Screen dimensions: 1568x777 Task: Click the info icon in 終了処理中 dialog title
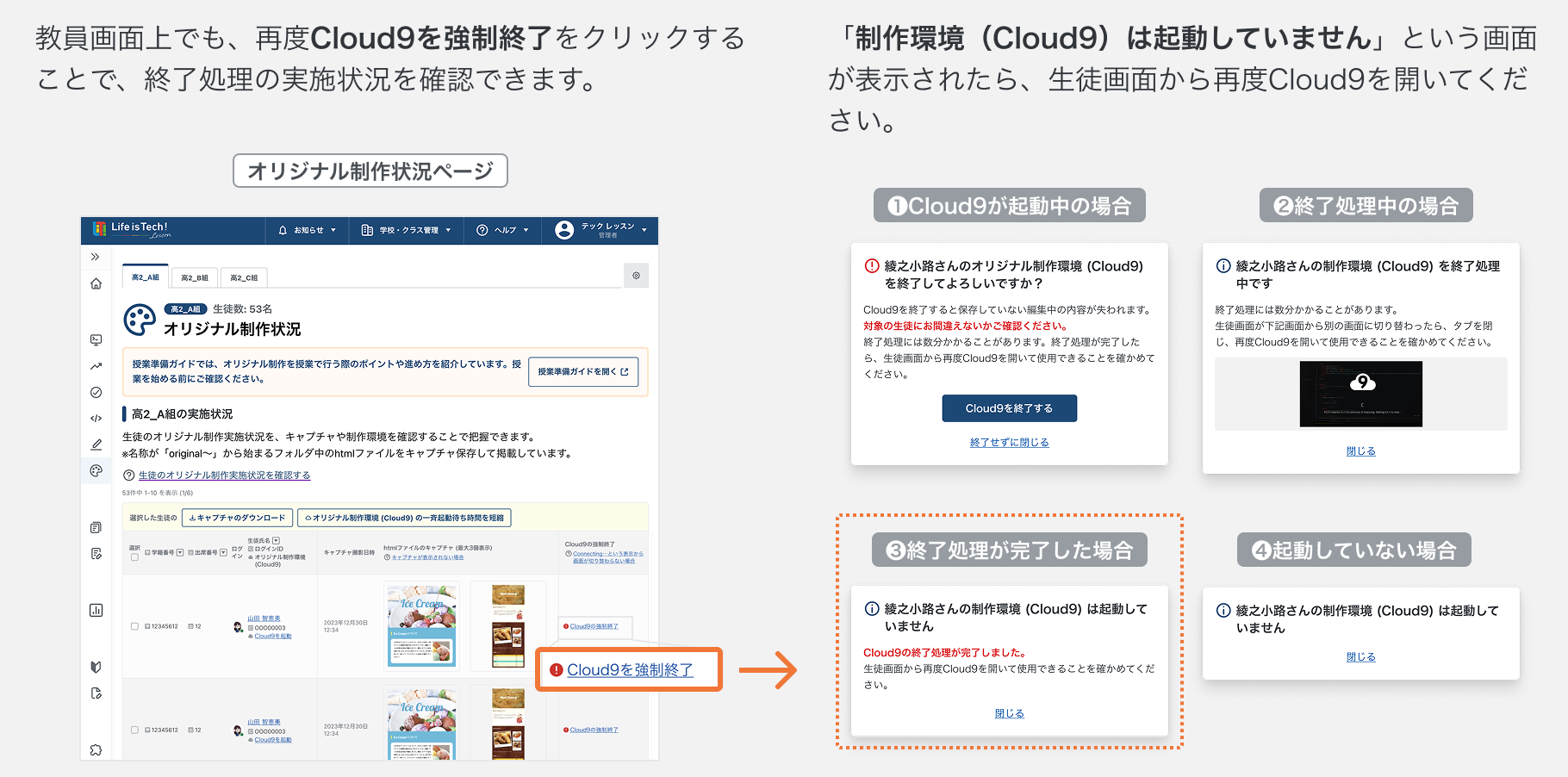pos(1223,266)
